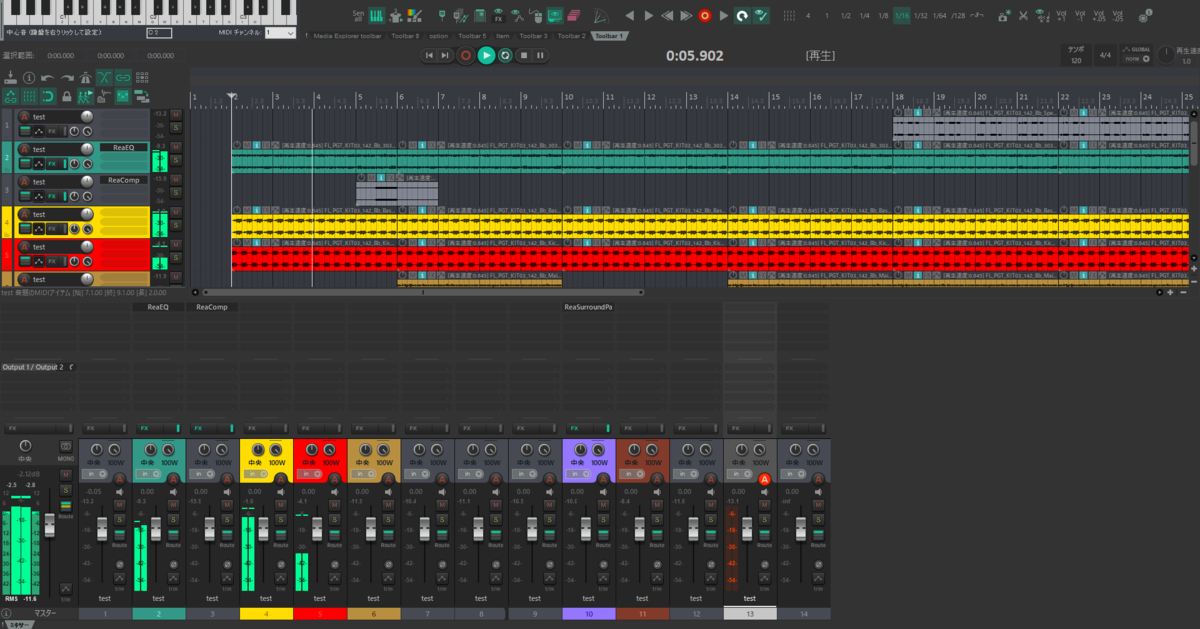Open Route on mixer channel 3
1200x629 pixels.
[x=227, y=536]
